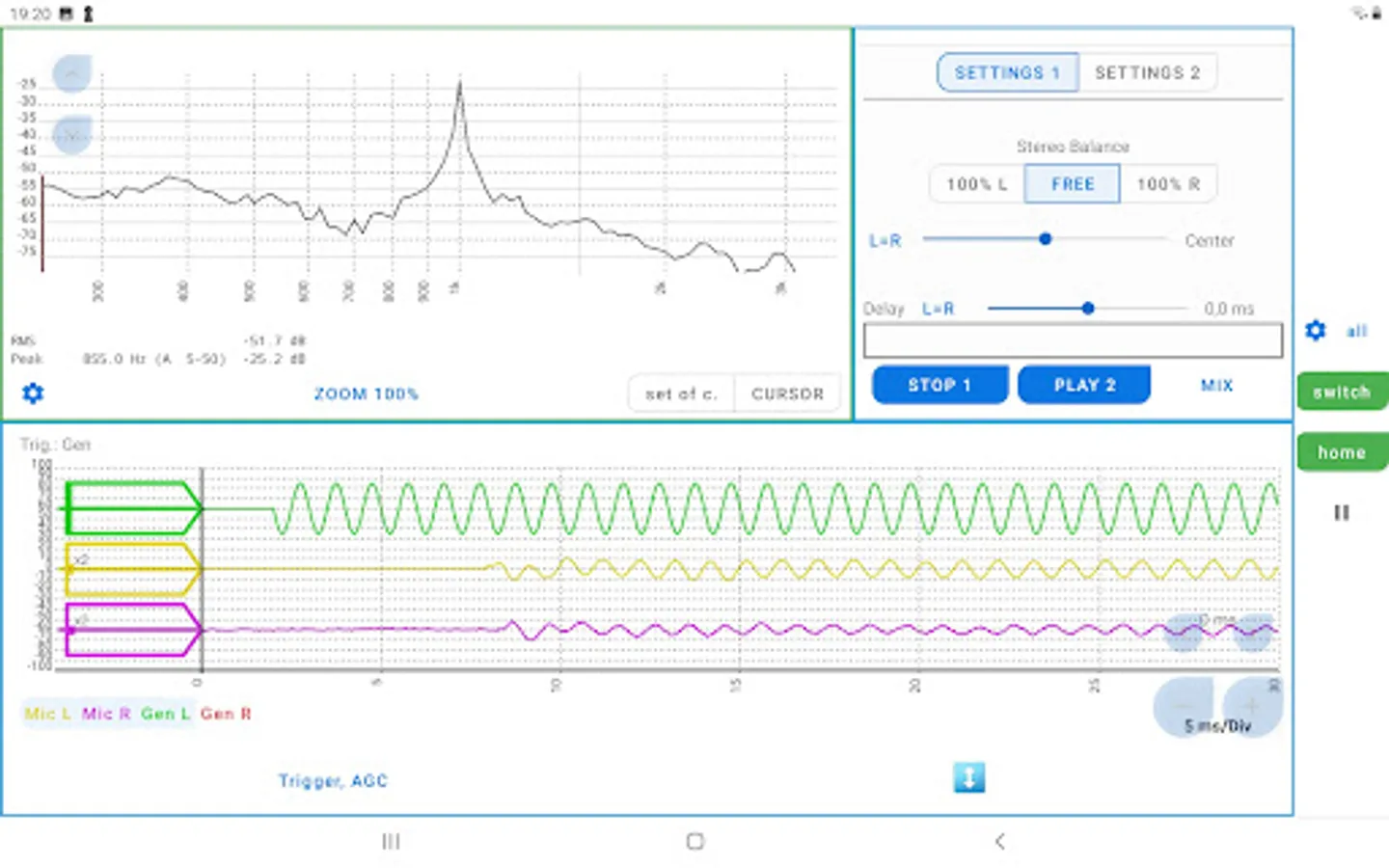Click the green switch button
Viewport: 1389px width, 868px height.
(1342, 392)
